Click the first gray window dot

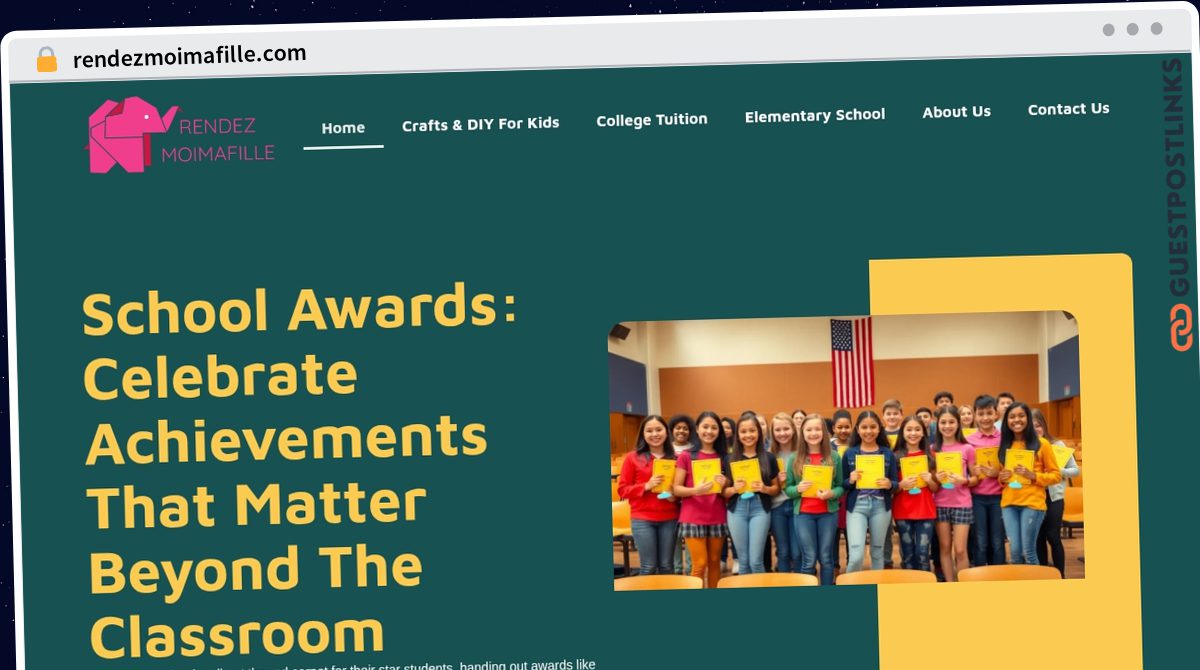(x=1108, y=30)
